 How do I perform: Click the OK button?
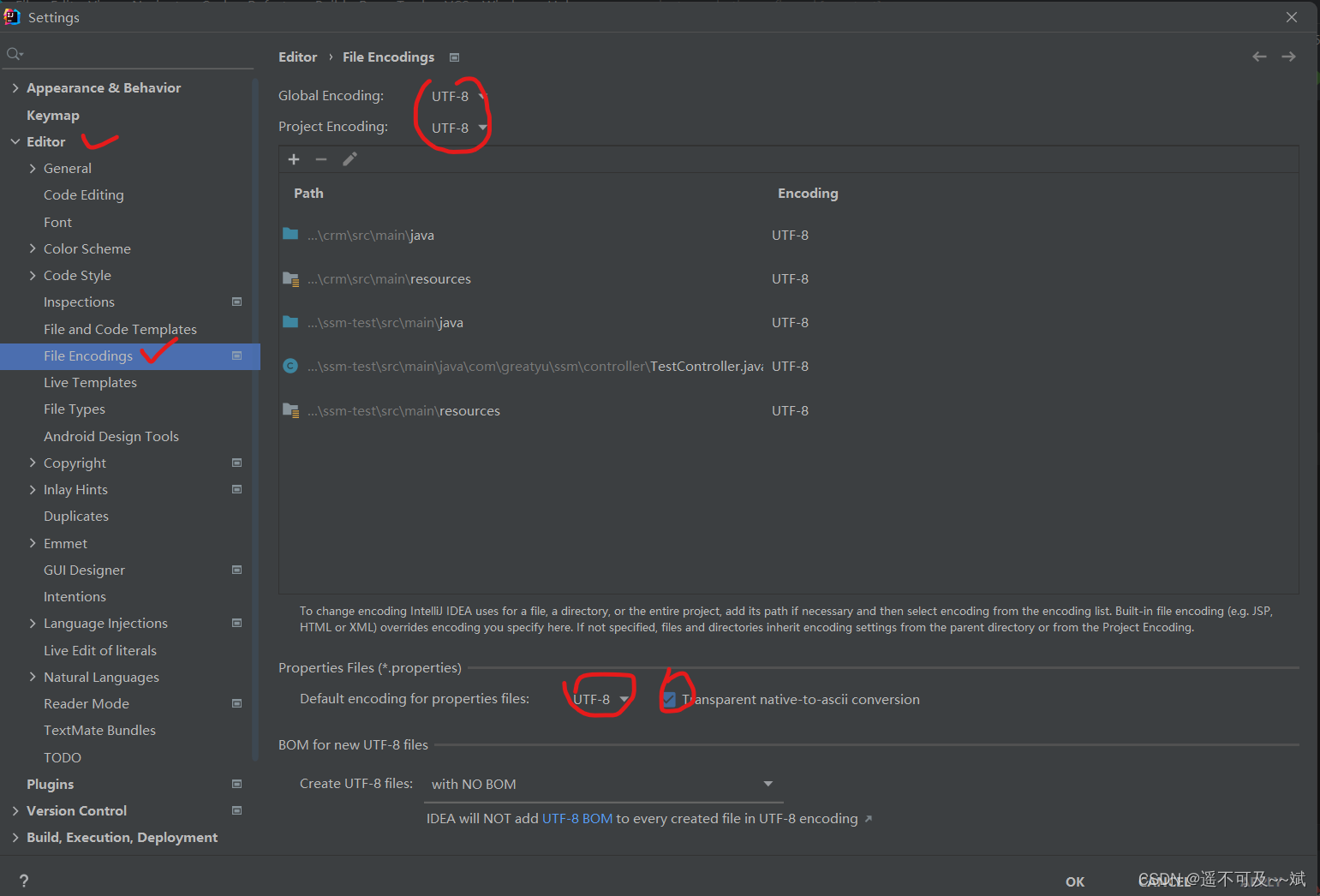[1075, 881]
